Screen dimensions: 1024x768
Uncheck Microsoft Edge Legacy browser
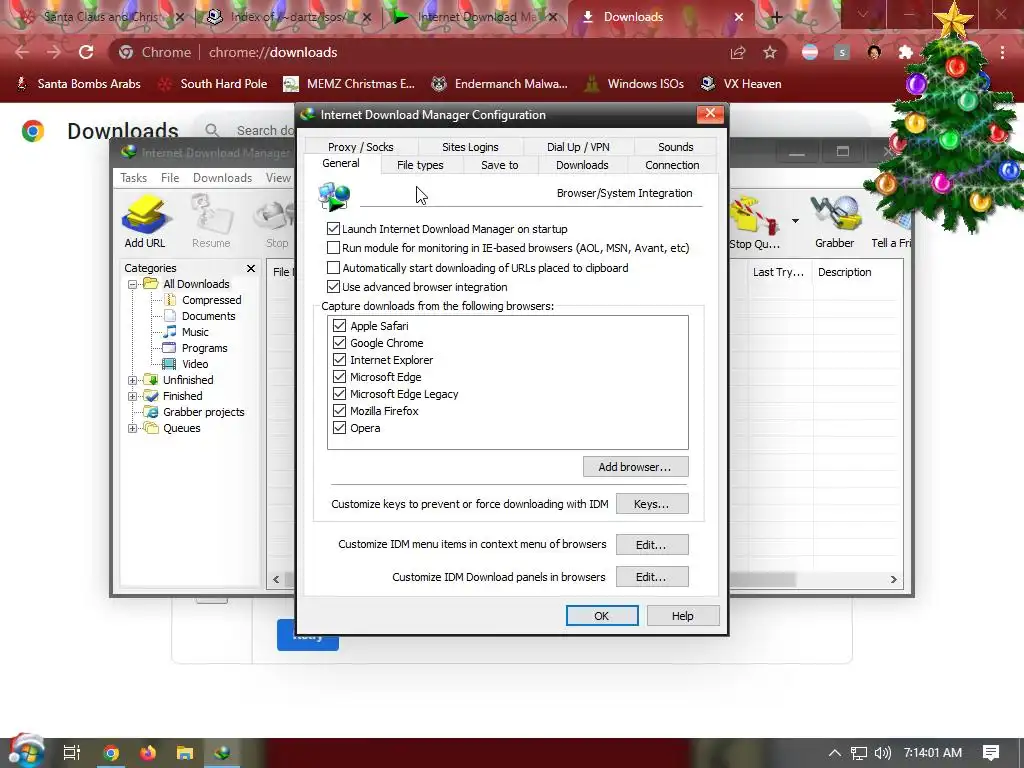point(340,393)
